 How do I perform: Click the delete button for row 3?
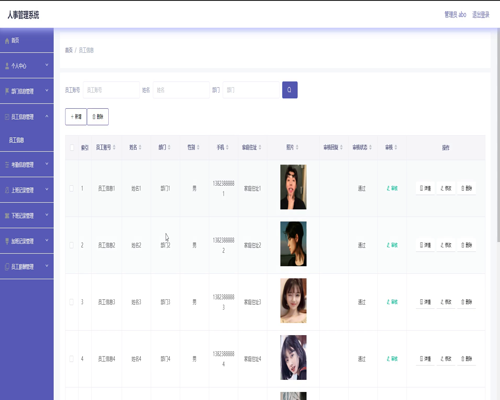(x=466, y=302)
